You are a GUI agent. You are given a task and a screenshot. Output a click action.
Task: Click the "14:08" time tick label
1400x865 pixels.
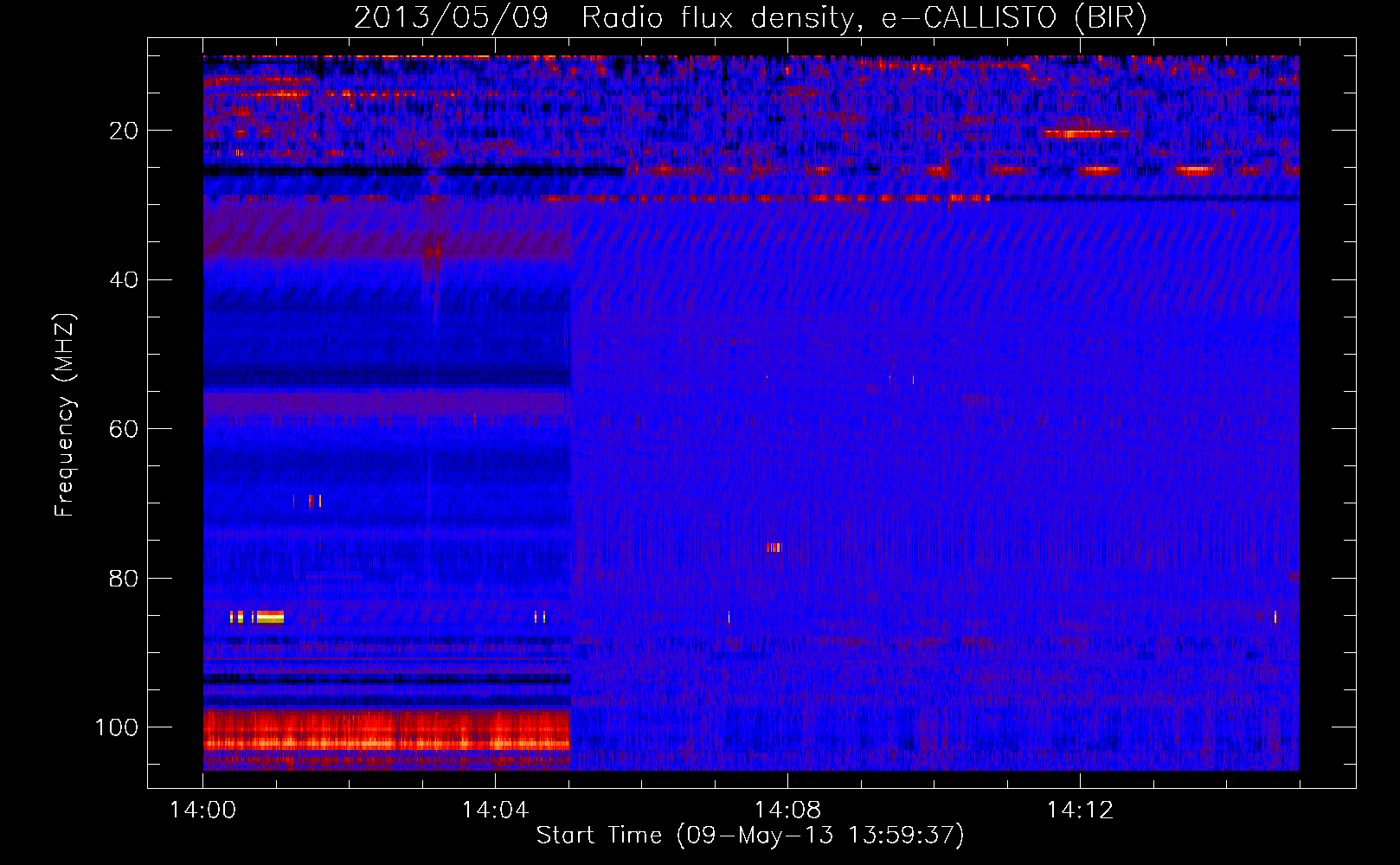coord(787,811)
